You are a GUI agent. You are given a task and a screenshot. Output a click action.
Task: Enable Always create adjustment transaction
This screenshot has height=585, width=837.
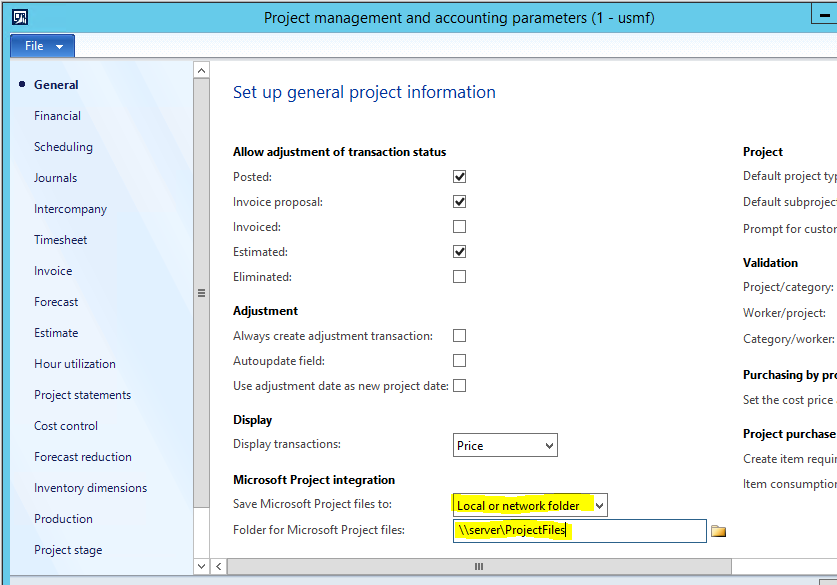click(x=459, y=336)
